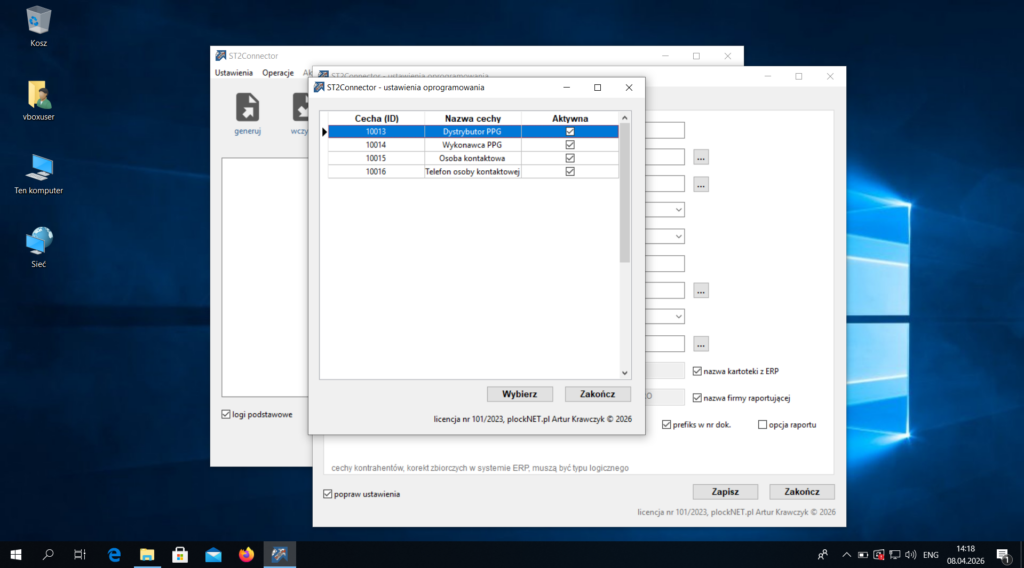This screenshot has height=568, width=1024.
Task: Open the Operacje menu
Action: 277,73
